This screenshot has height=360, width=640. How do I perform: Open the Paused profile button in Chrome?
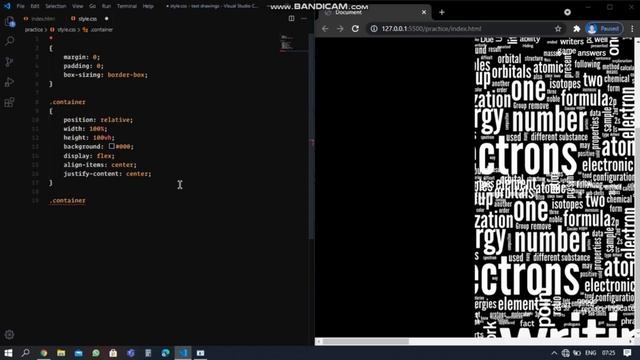pyautogui.click(x=604, y=29)
